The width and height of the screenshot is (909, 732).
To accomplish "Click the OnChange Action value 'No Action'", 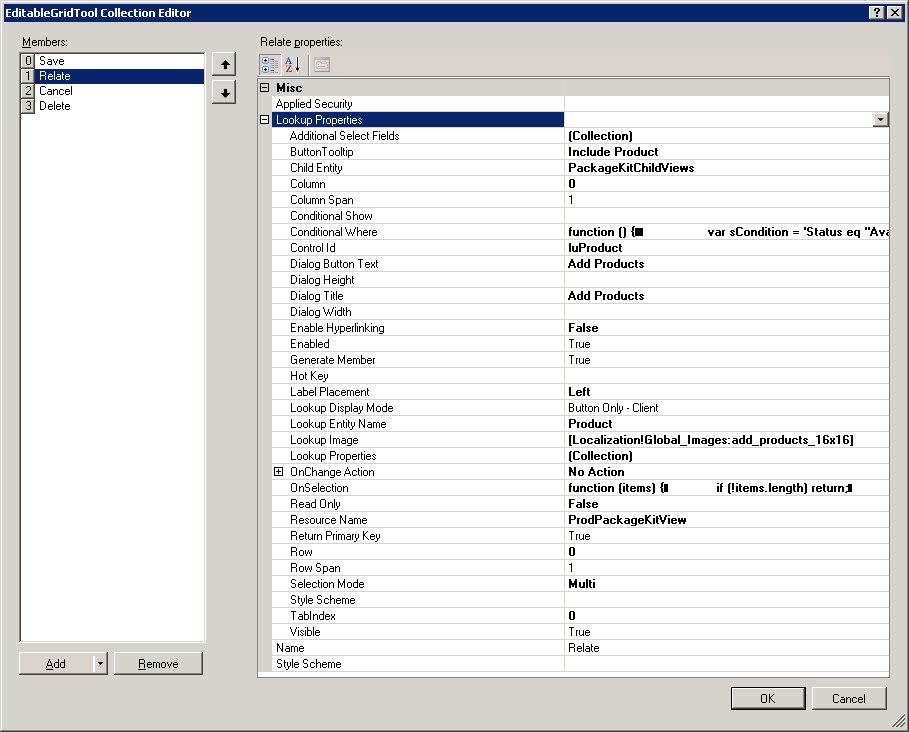I will [596, 472].
